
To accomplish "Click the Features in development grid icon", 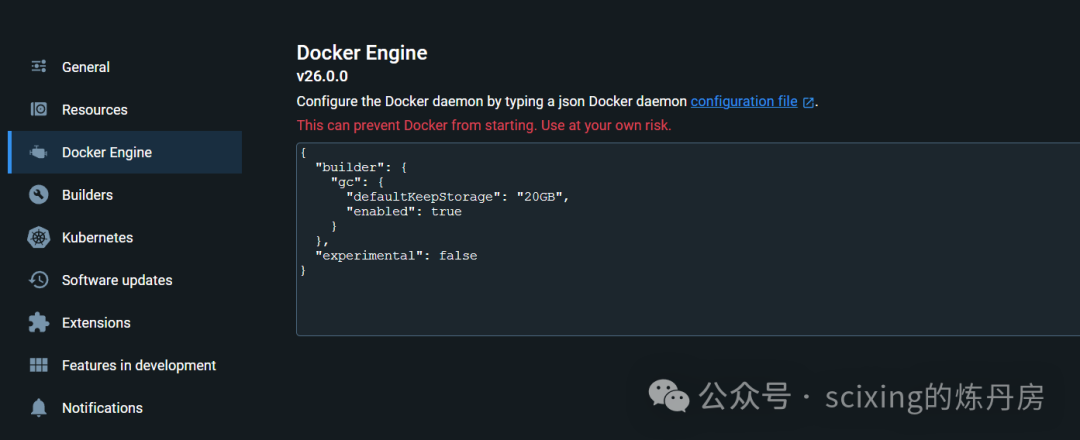I will coord(39,365).
